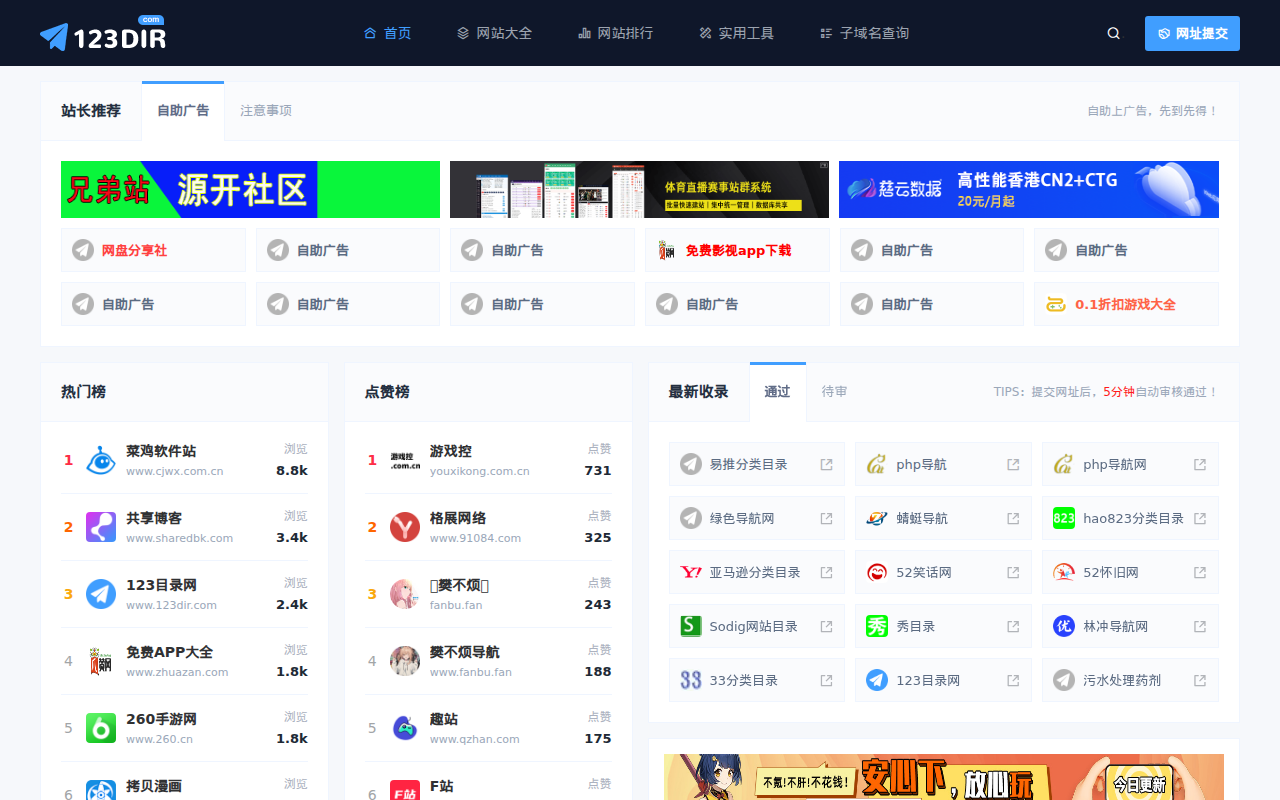The image size is (1280, 800).
Task: Click the 慈云数据 Hong Kong CN2 banner
Action: [1028, 189]
